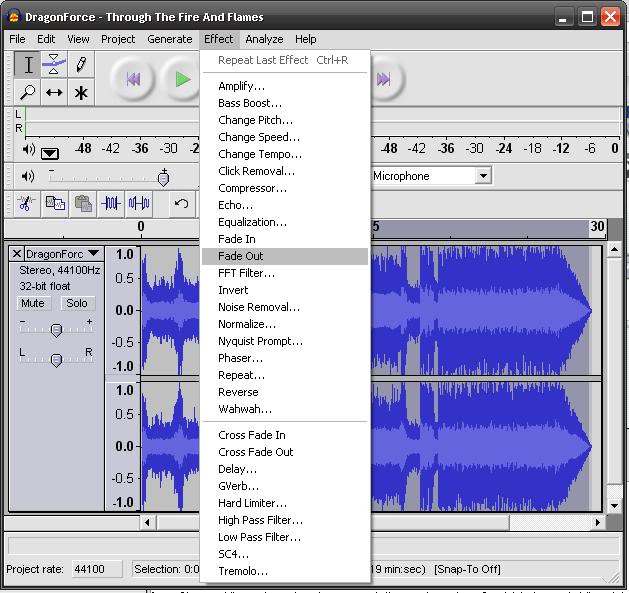This screenshot has width=629, height=593.
Task: Select the Draw pencil tool
Action: (x=81, y=65)
